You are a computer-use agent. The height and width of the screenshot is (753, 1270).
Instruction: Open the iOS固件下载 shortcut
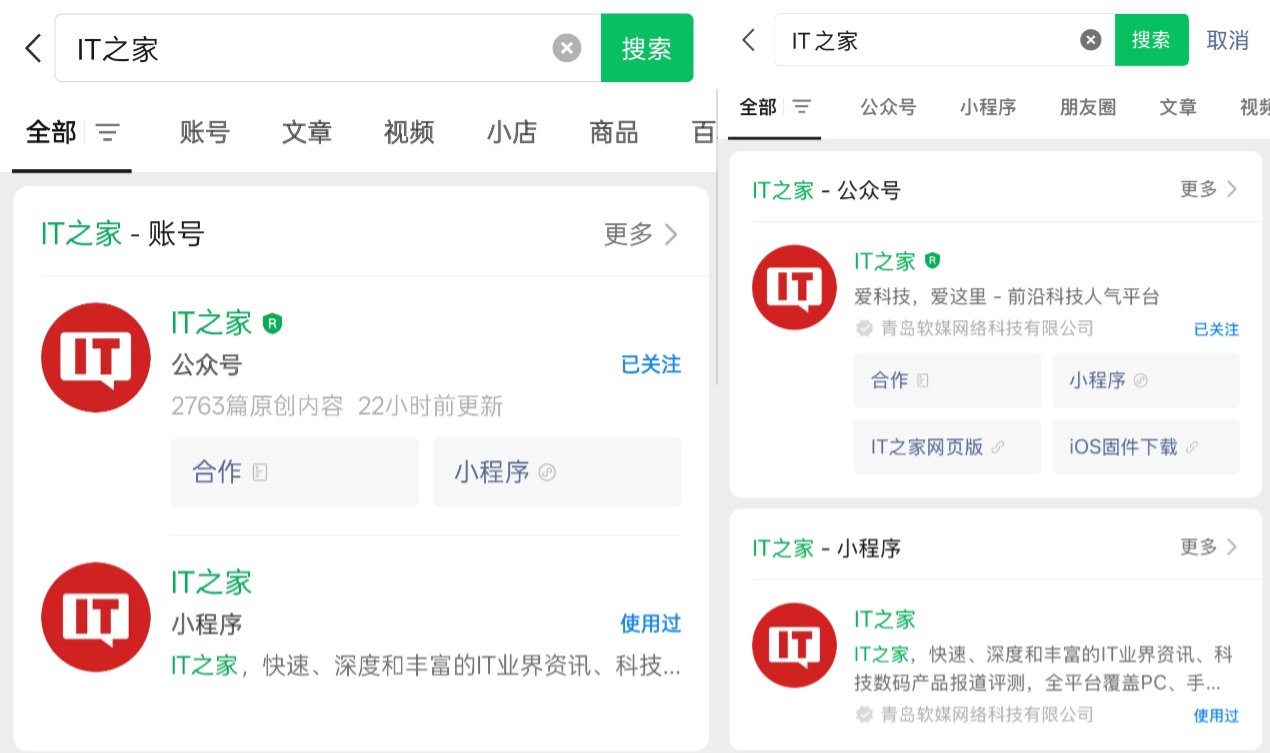[x=1145, y=447]
